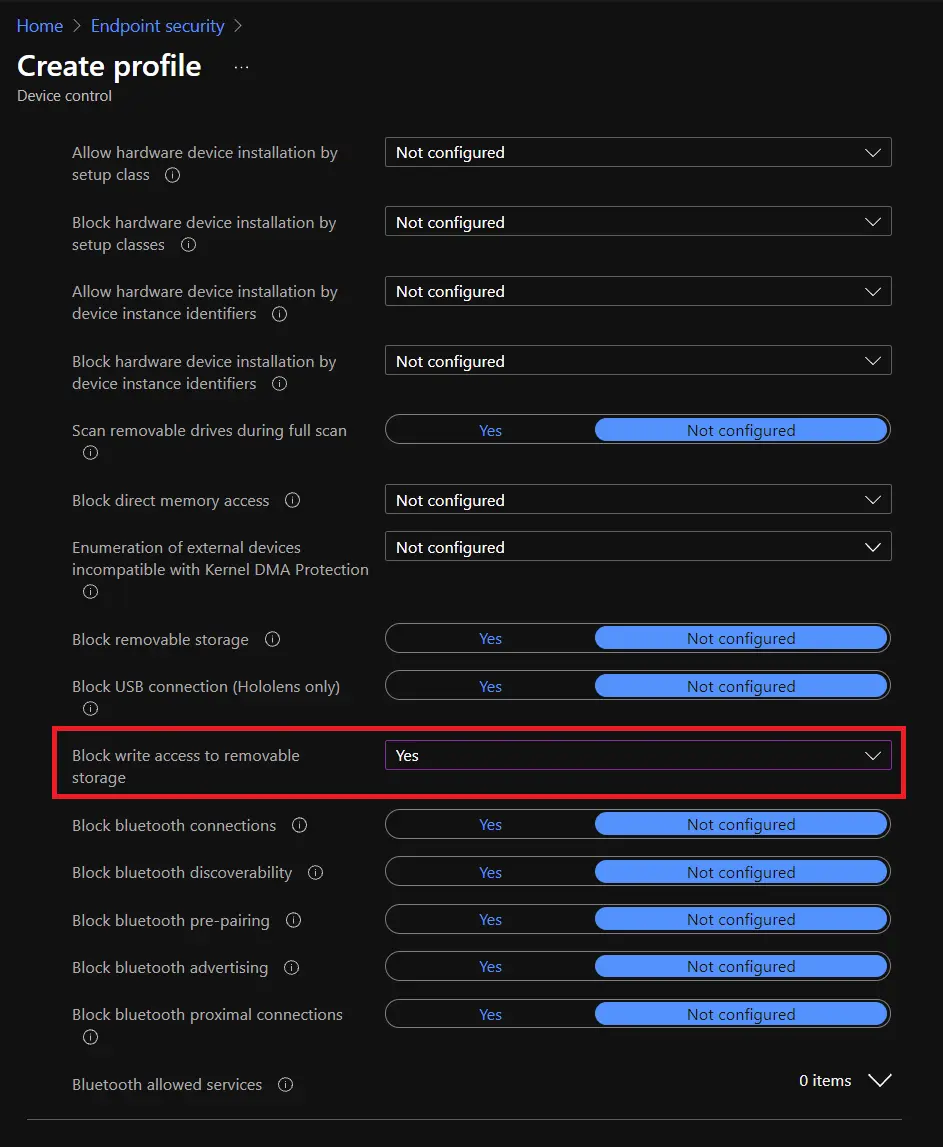943x1147 pixels.
Task: Click info icon next to Block bluetooth discoverability
Action: 316,872
